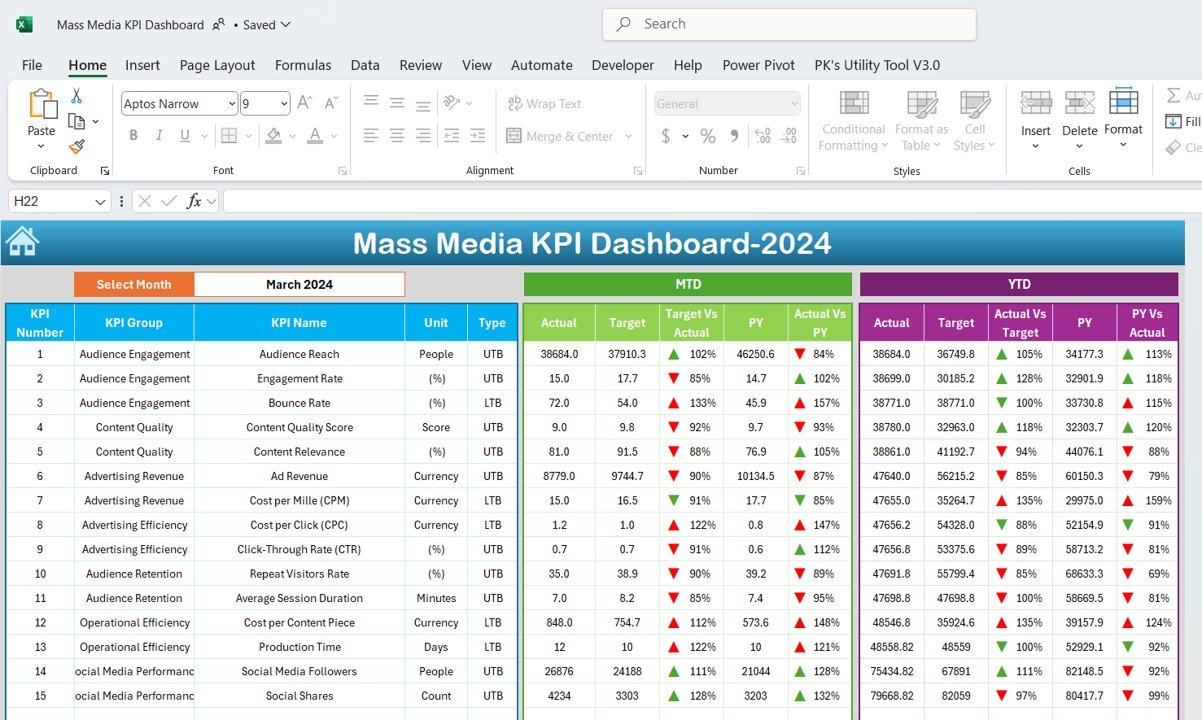Apply Accounting dollar format

pyautogui.click(x=665, y=136)
